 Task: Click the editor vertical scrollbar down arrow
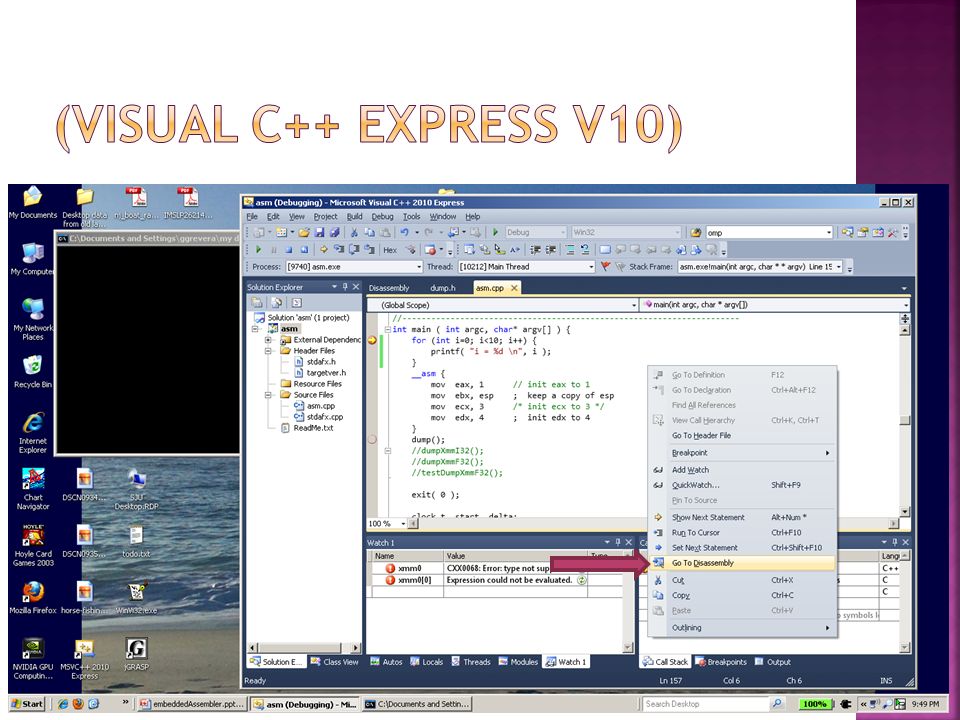(904, 512)
